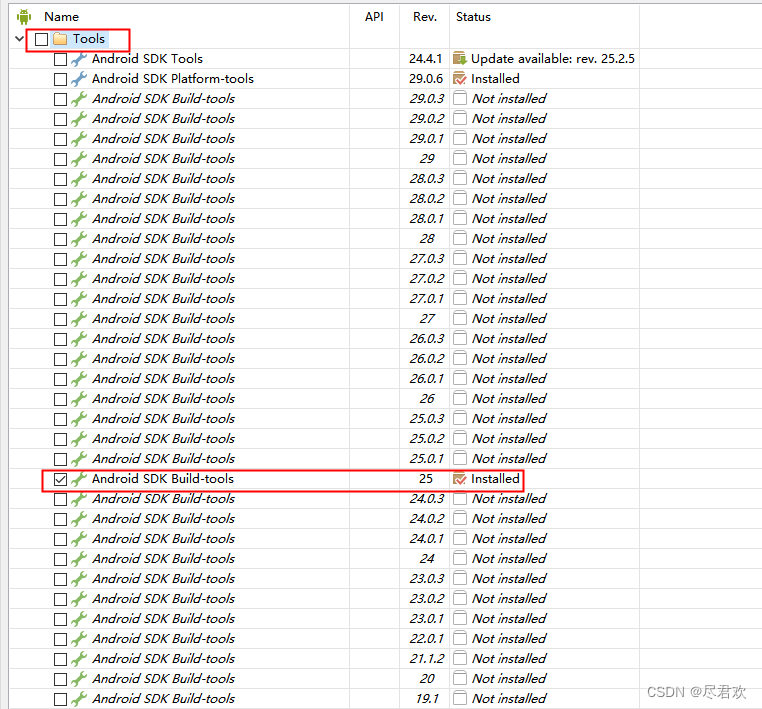Check Build-tools 23.0.1 checkbox
762x709 pixels.
pos(60,619)
